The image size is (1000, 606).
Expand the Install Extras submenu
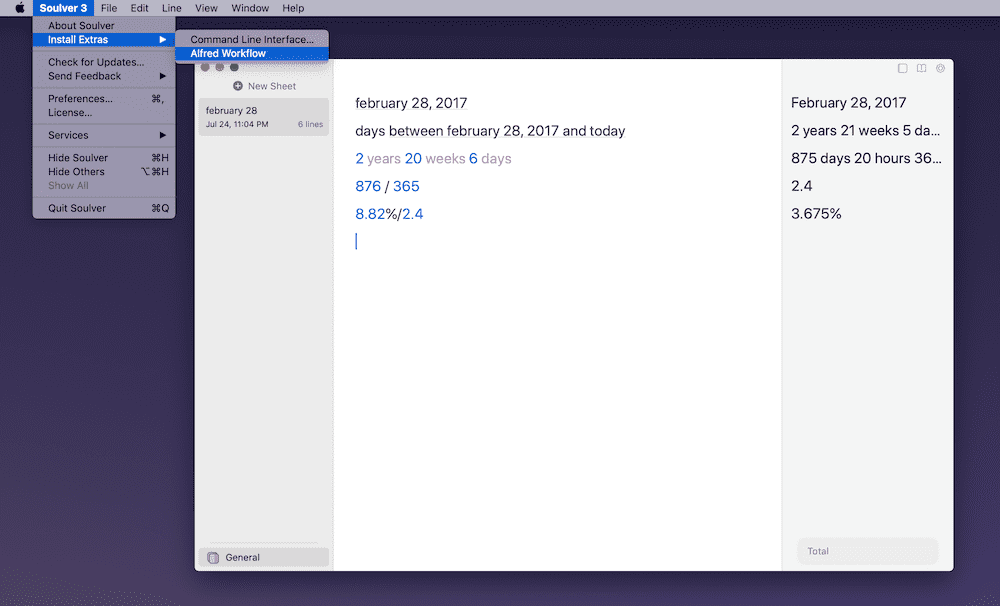[x=104, y=40]
